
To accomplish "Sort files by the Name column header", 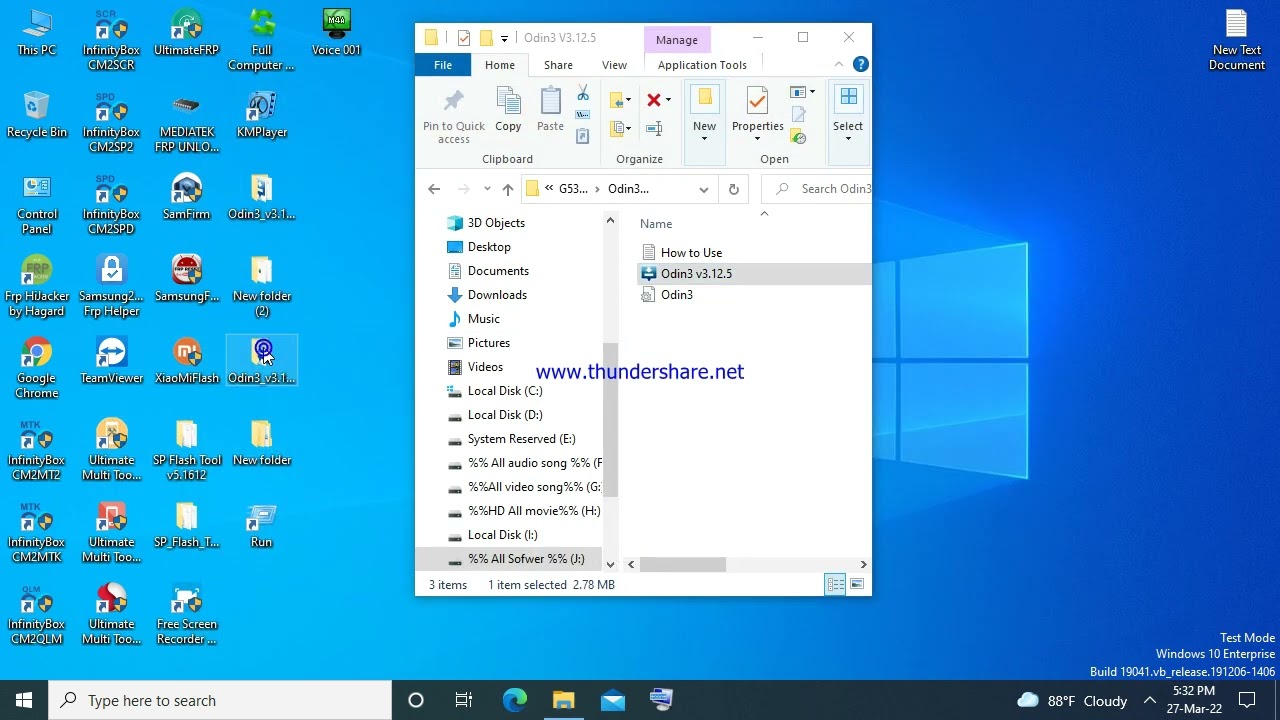I will coord(656,224).
